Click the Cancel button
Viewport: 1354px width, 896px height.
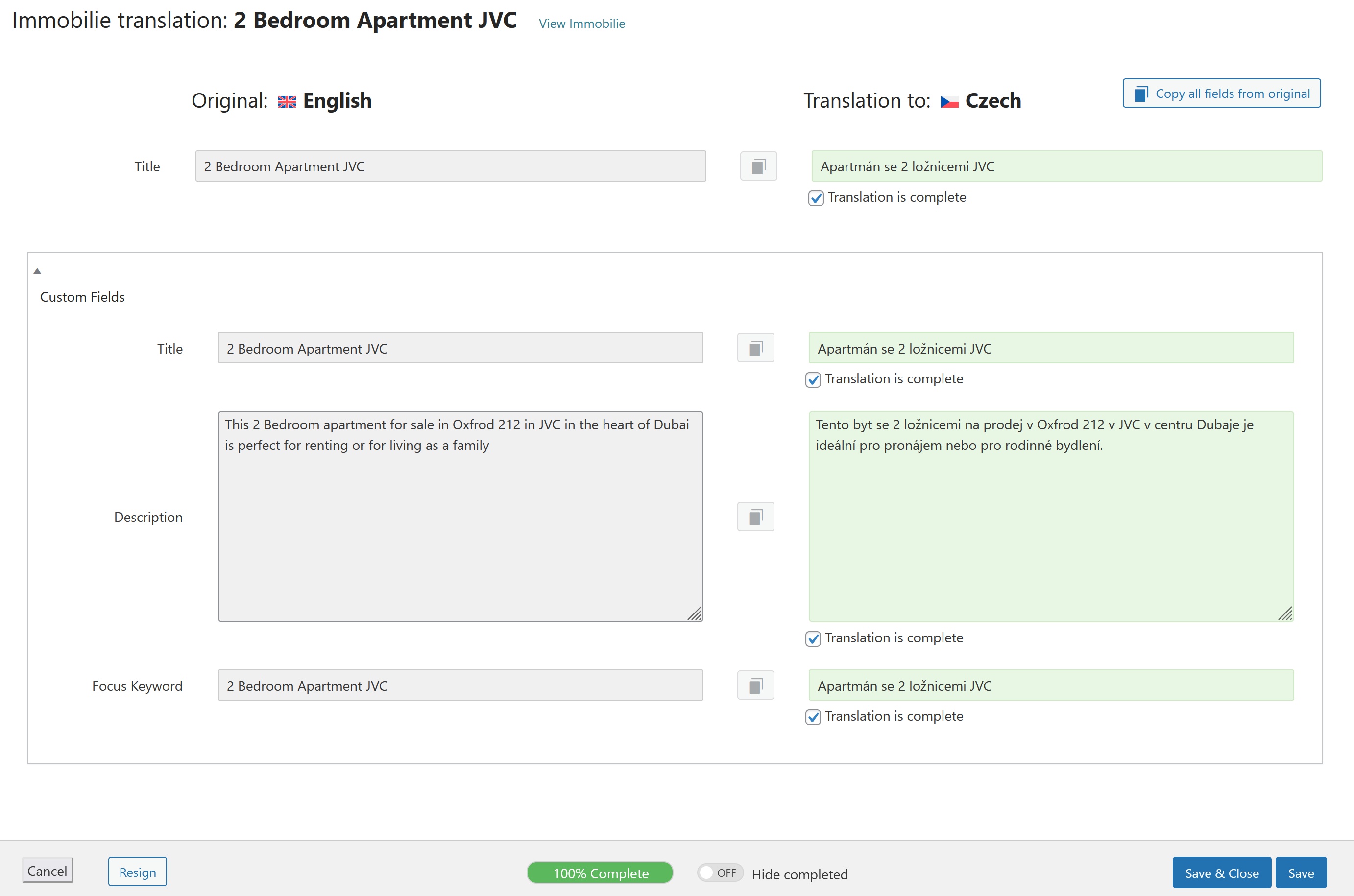pyautogui.click(x=48, y=871)
